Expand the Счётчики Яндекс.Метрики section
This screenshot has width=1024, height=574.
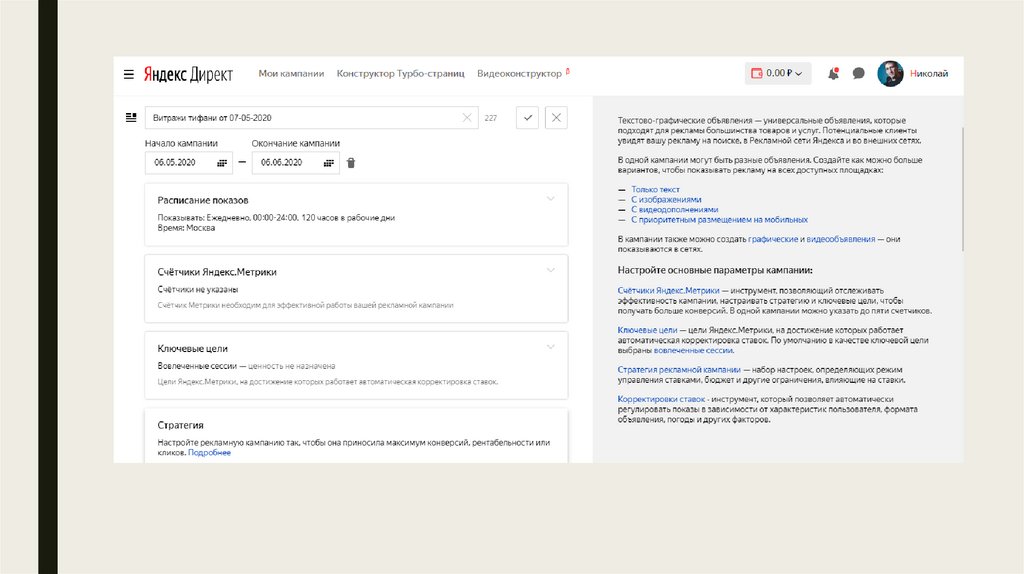click(x=551, y=270)
